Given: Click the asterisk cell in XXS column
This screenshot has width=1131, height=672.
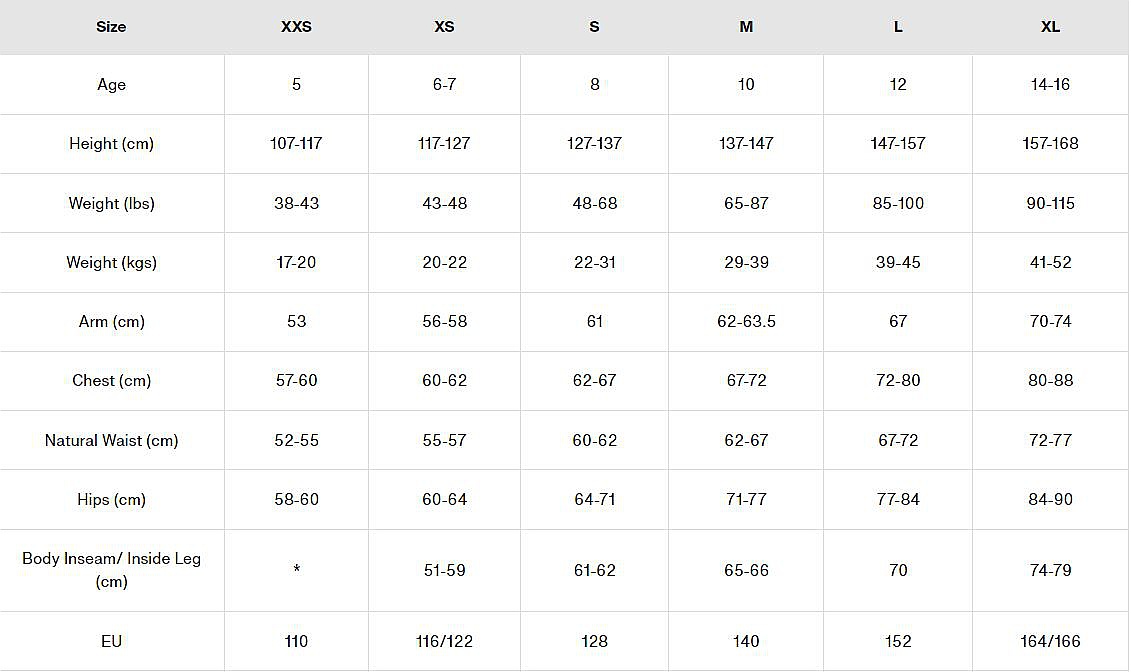Looking at the screenshot, I should pyautogui.click(x=296, y=571).
